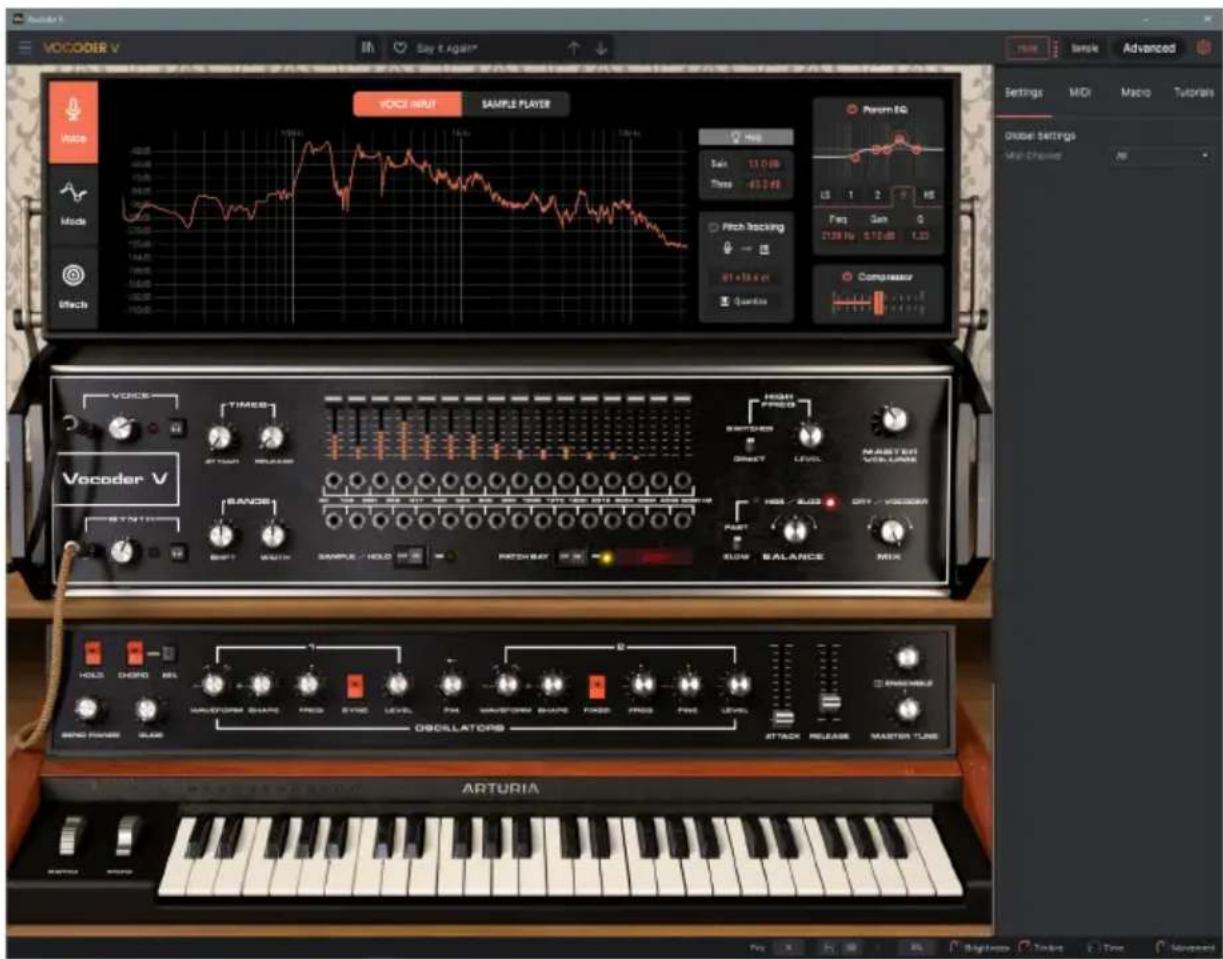This screenshot has width=1223, height=959.
Task: Click the Synth level knob
Action: pos(123,551)
